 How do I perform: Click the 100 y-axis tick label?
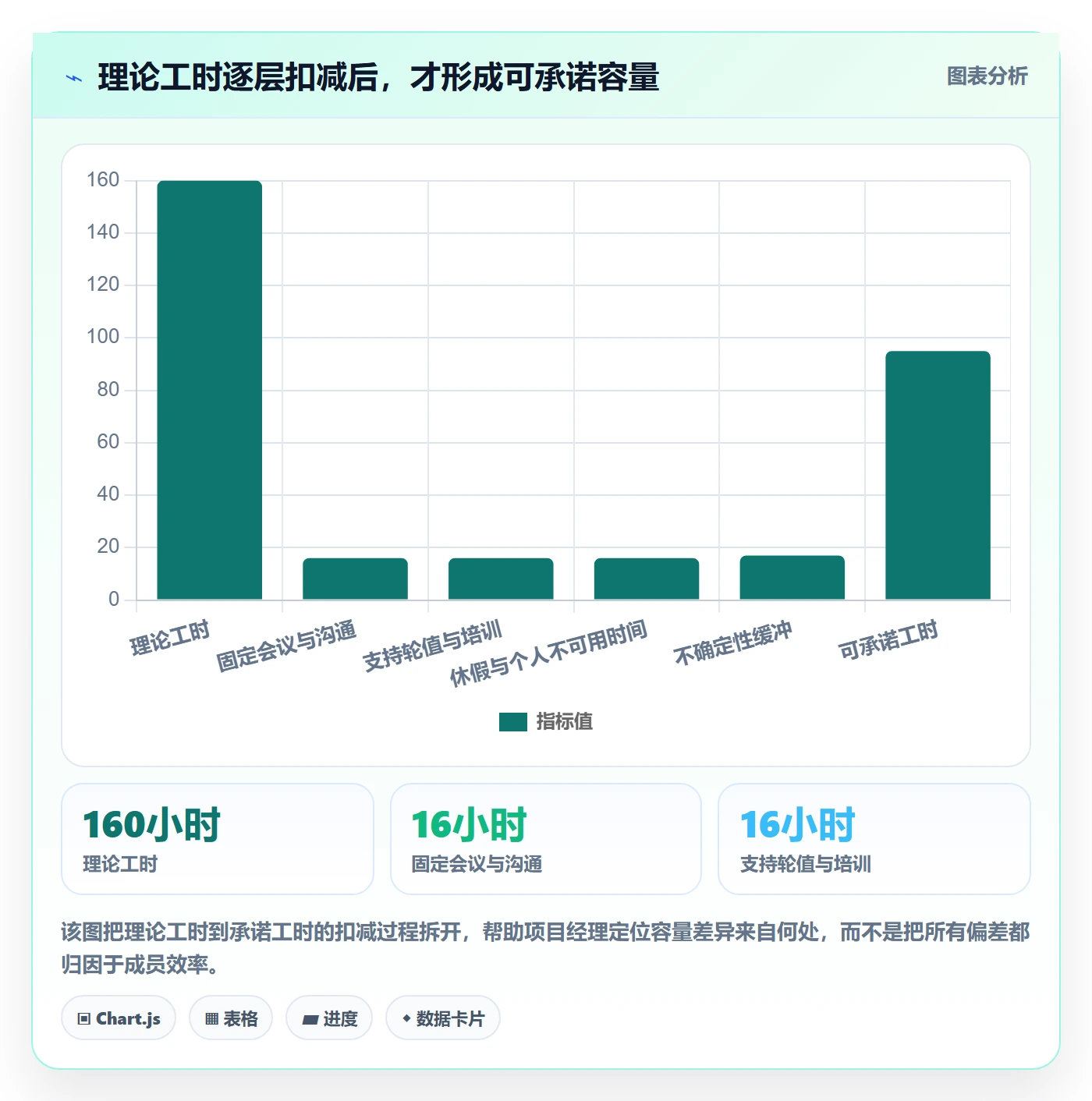pos(103,337)
